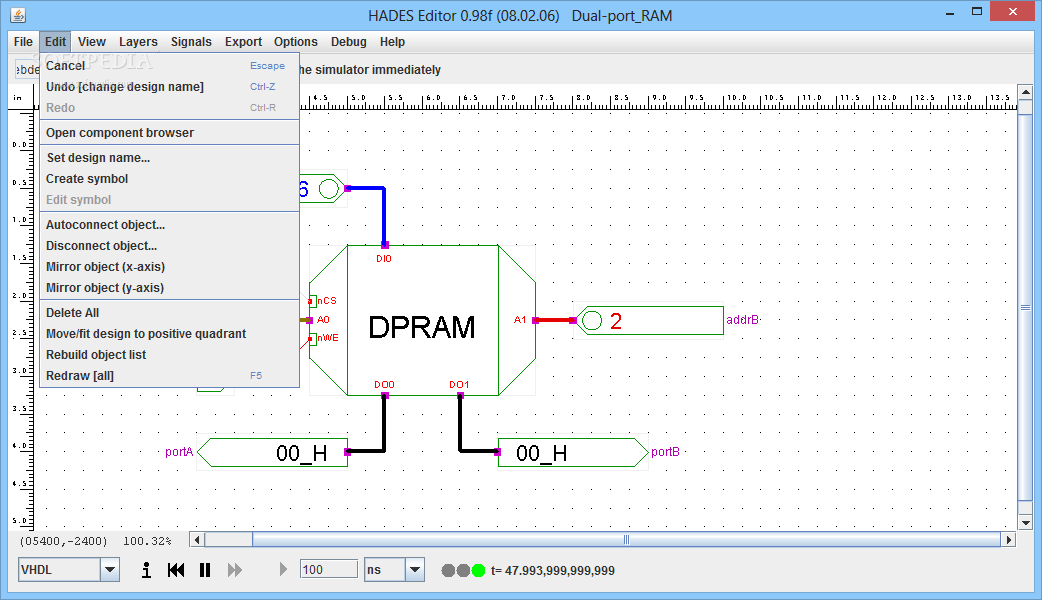This screenshot has width=1042, height=600.
Task: Select Disconnect object... entry
Action: click(x=169, y=246)
